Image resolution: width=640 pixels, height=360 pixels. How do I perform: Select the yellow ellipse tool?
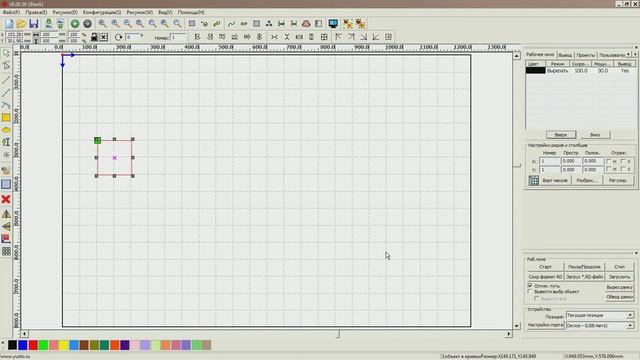pyautogui.click(x=6, y=130)
